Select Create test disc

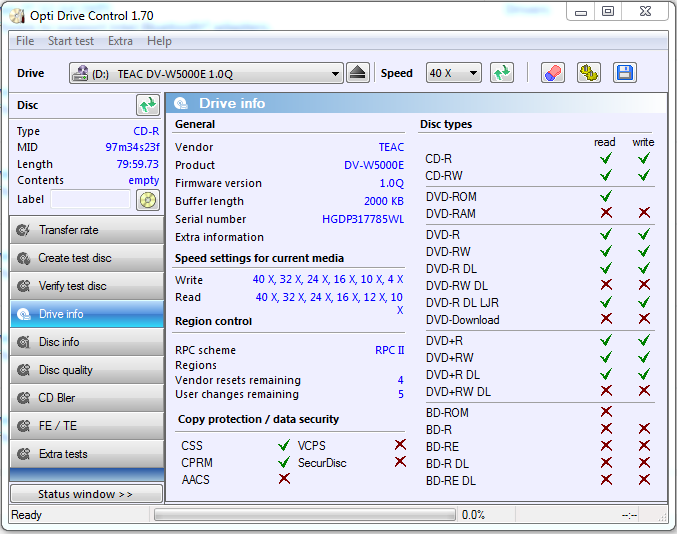pos(87,258)
